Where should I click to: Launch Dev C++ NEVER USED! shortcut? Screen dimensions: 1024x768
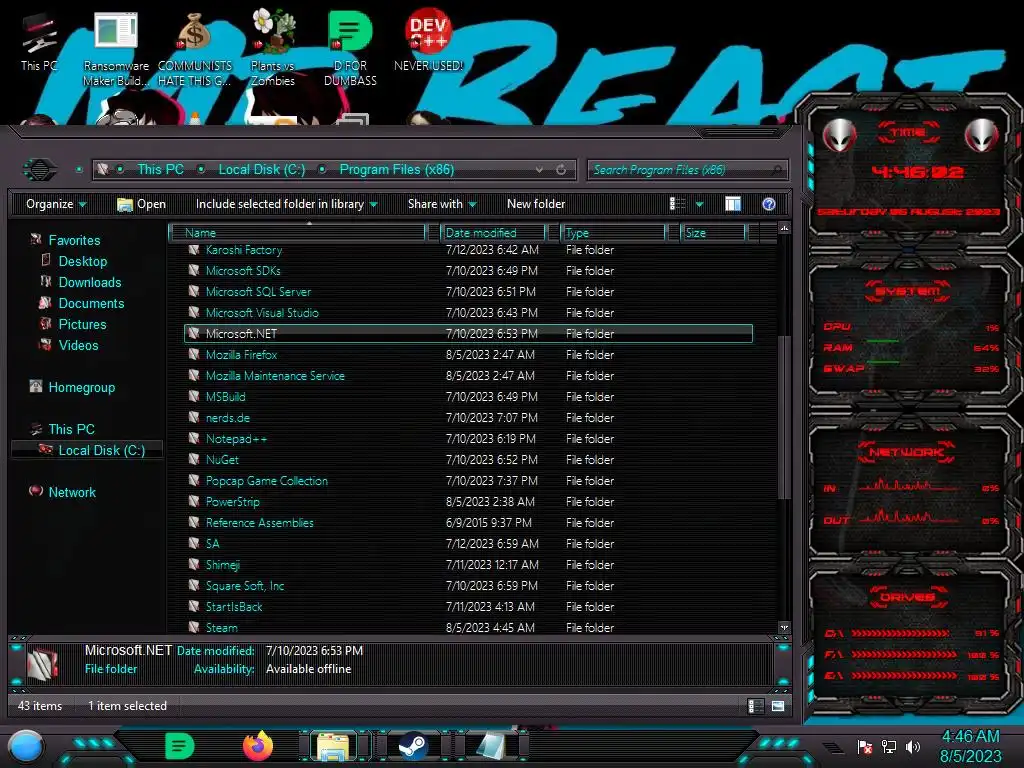point(428,40)
